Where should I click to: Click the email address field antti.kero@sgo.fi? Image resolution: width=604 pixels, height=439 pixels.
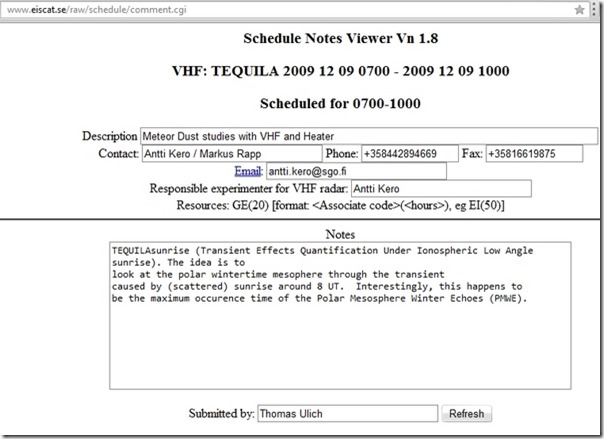(356, 171)
